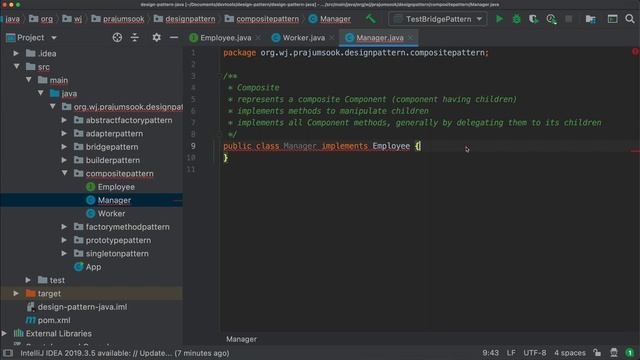Click 4 spaces indent setting
This screenshot has height=360, width=640.
point(570,353)
